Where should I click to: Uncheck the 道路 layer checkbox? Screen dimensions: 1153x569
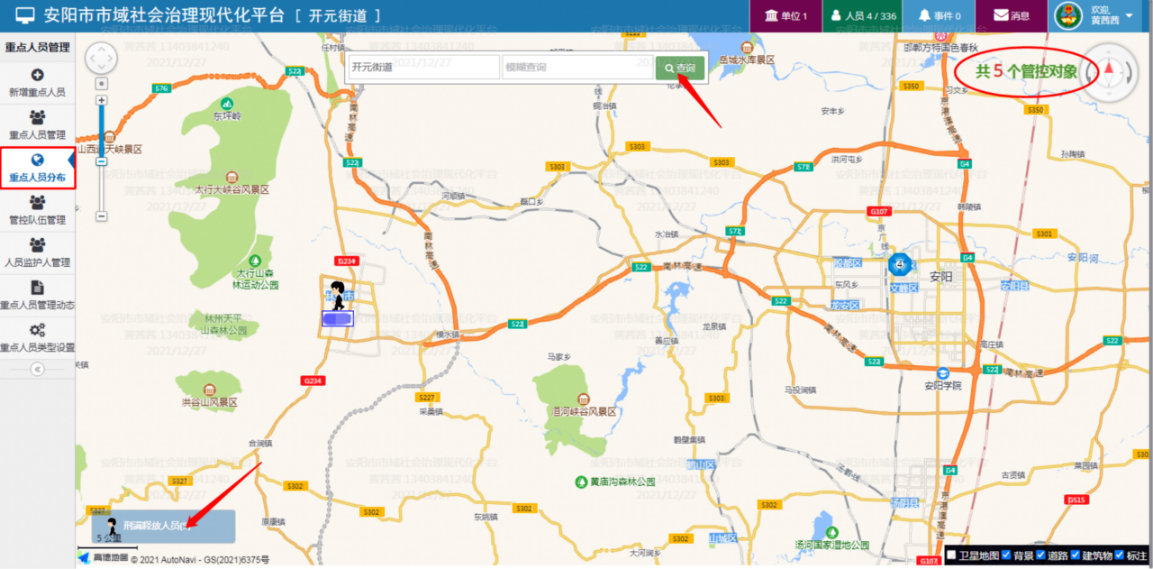[x=1039, y=555]
